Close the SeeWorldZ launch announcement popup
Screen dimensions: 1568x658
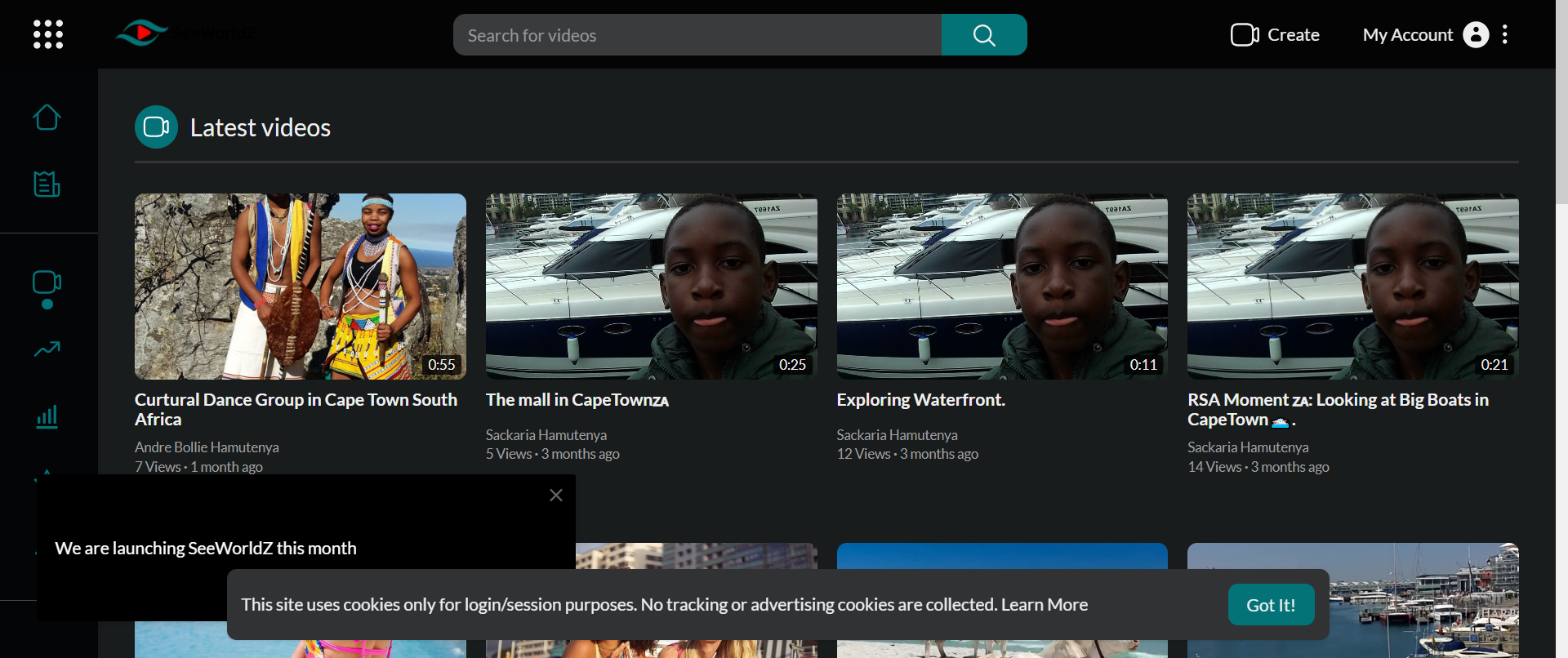(556, 496)
